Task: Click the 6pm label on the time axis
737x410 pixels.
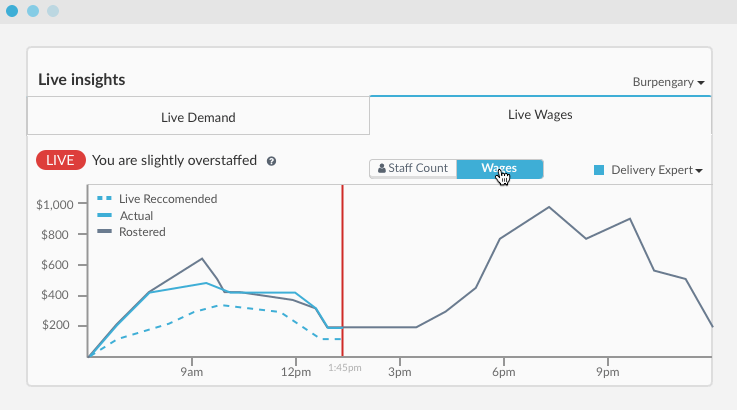Action: (x=503, y=372)
